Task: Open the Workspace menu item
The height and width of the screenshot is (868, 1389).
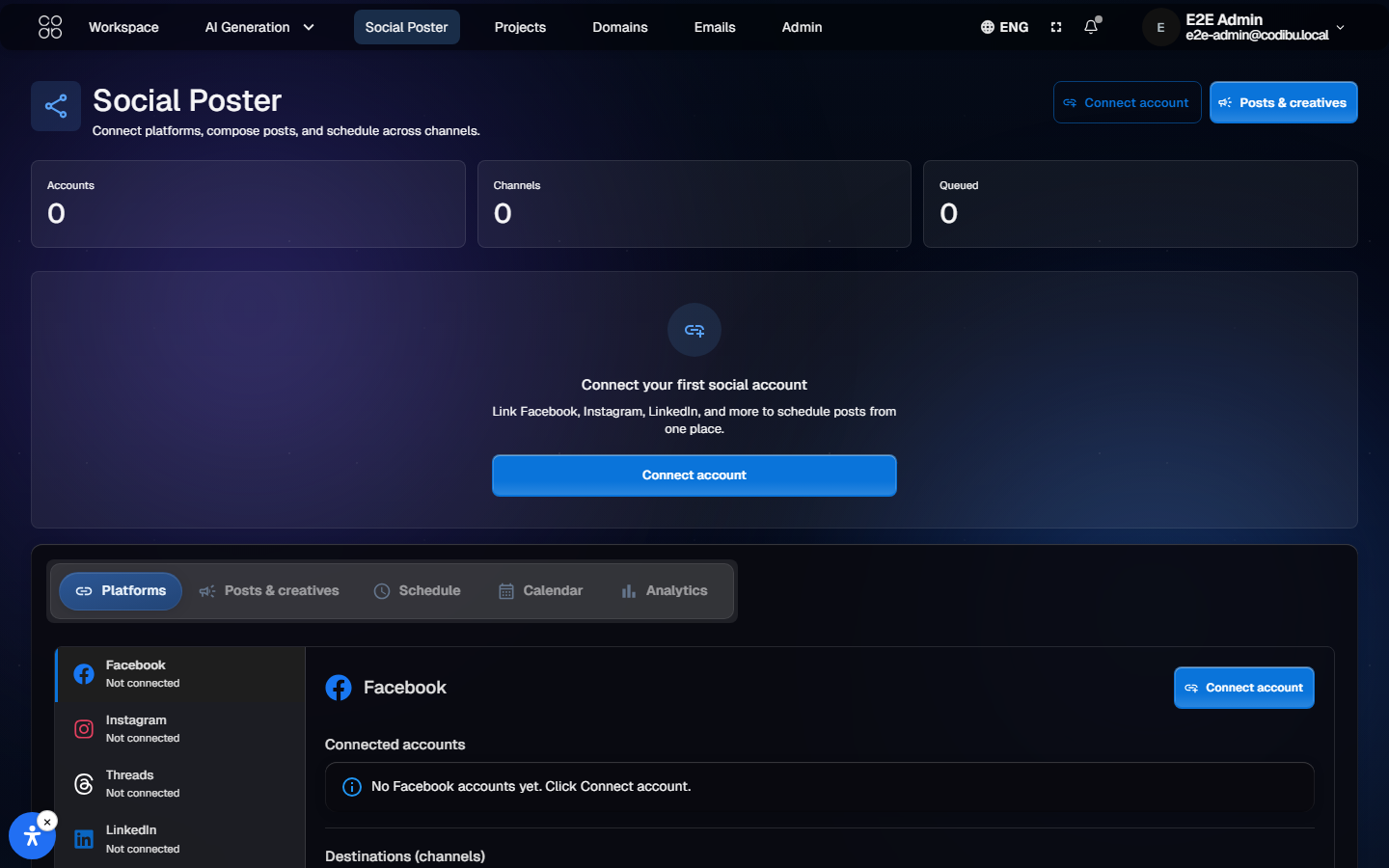Action: 123,27
